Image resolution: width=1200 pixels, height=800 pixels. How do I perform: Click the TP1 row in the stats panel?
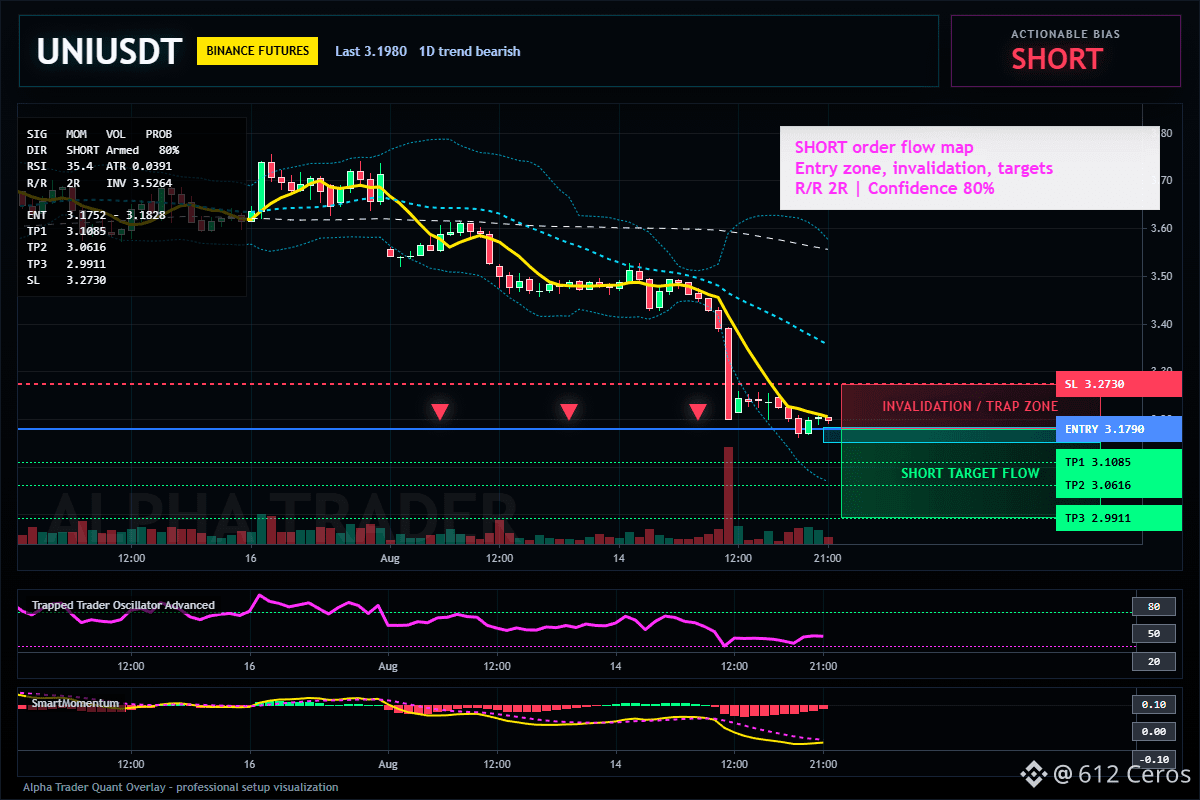[x=67, y=231]
